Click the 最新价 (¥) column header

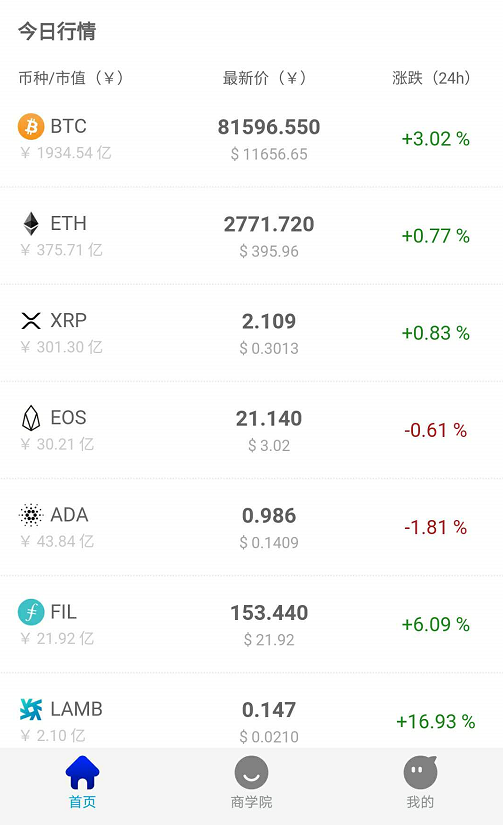tap(264, 78)
